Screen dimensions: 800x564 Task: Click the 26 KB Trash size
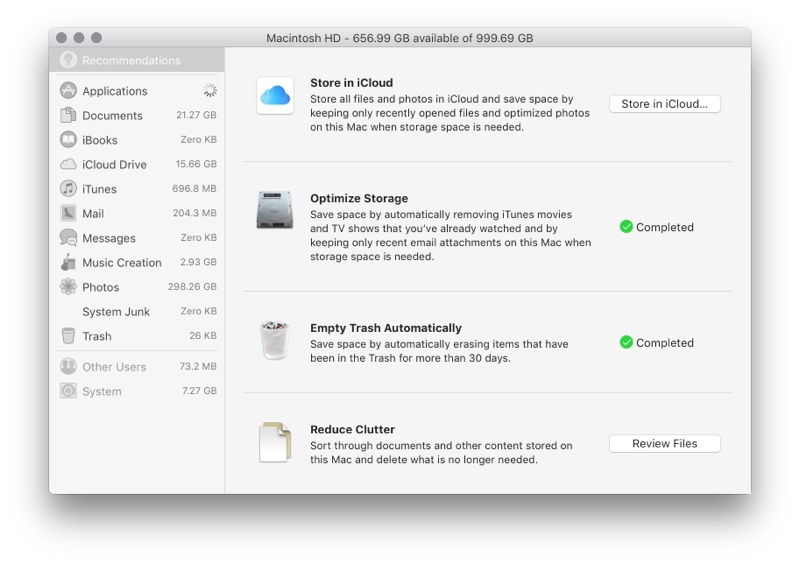203,335
